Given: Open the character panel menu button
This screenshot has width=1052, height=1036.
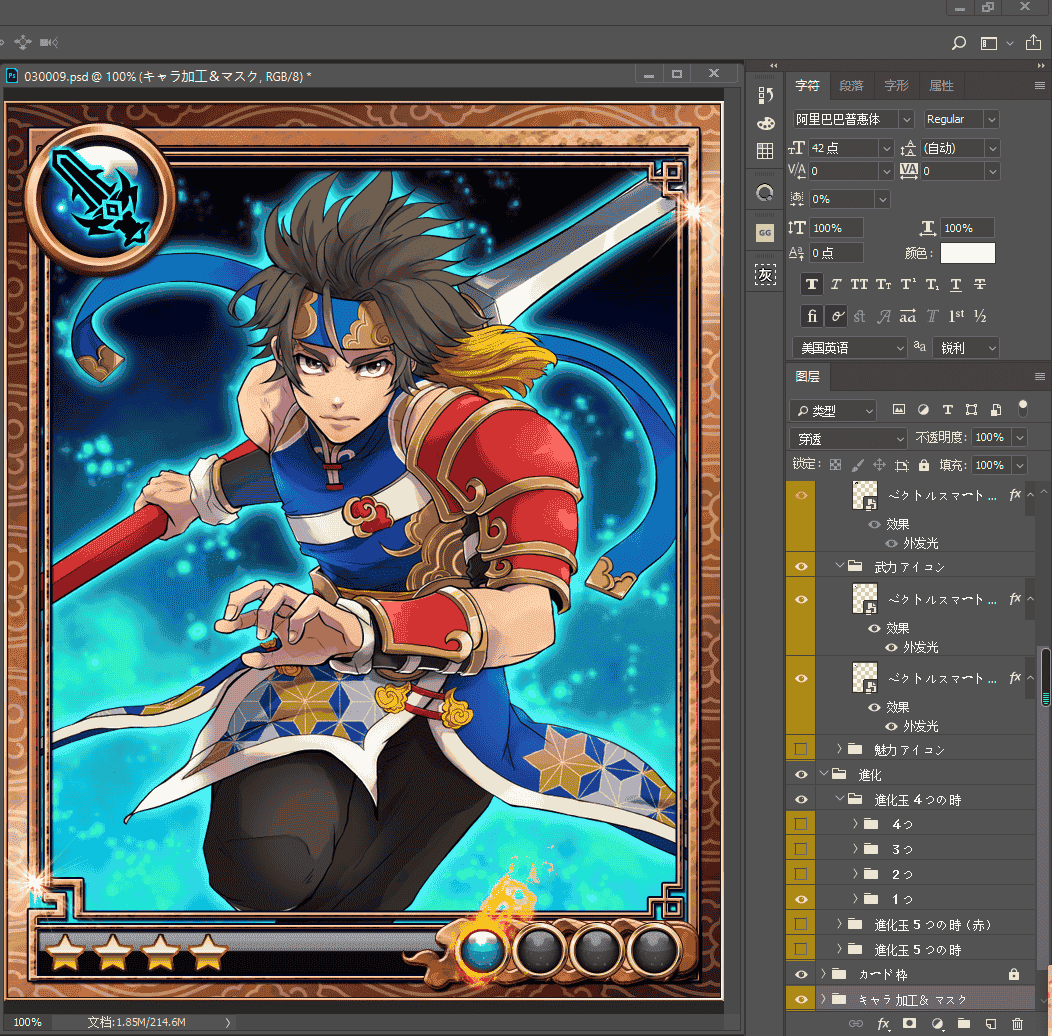Looking at the screenshot, I should pos(1039,86).
